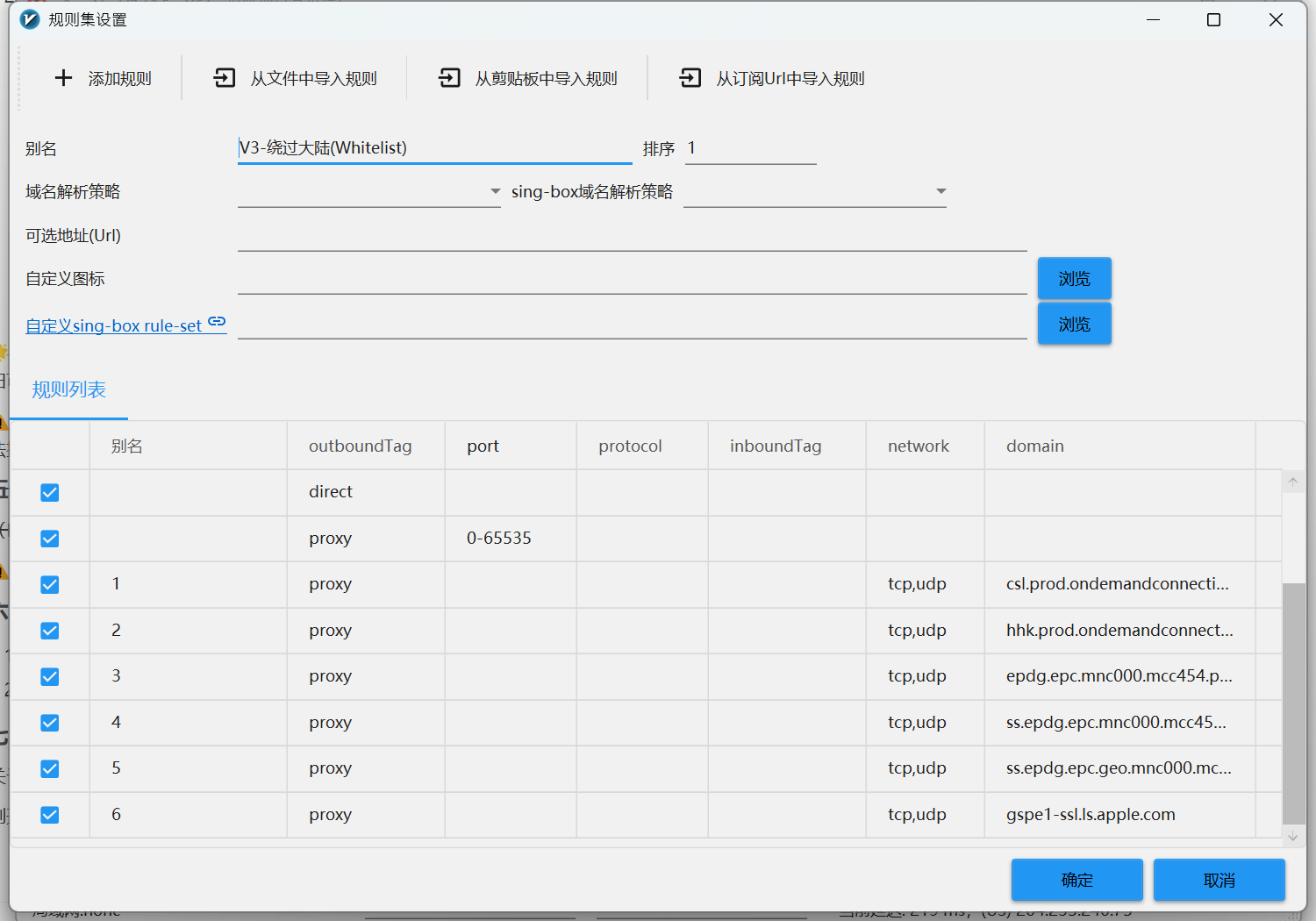Sort by the protocol column header
Image resolution: width=1316 pixels, height=921 pixels.
point(642,446)
